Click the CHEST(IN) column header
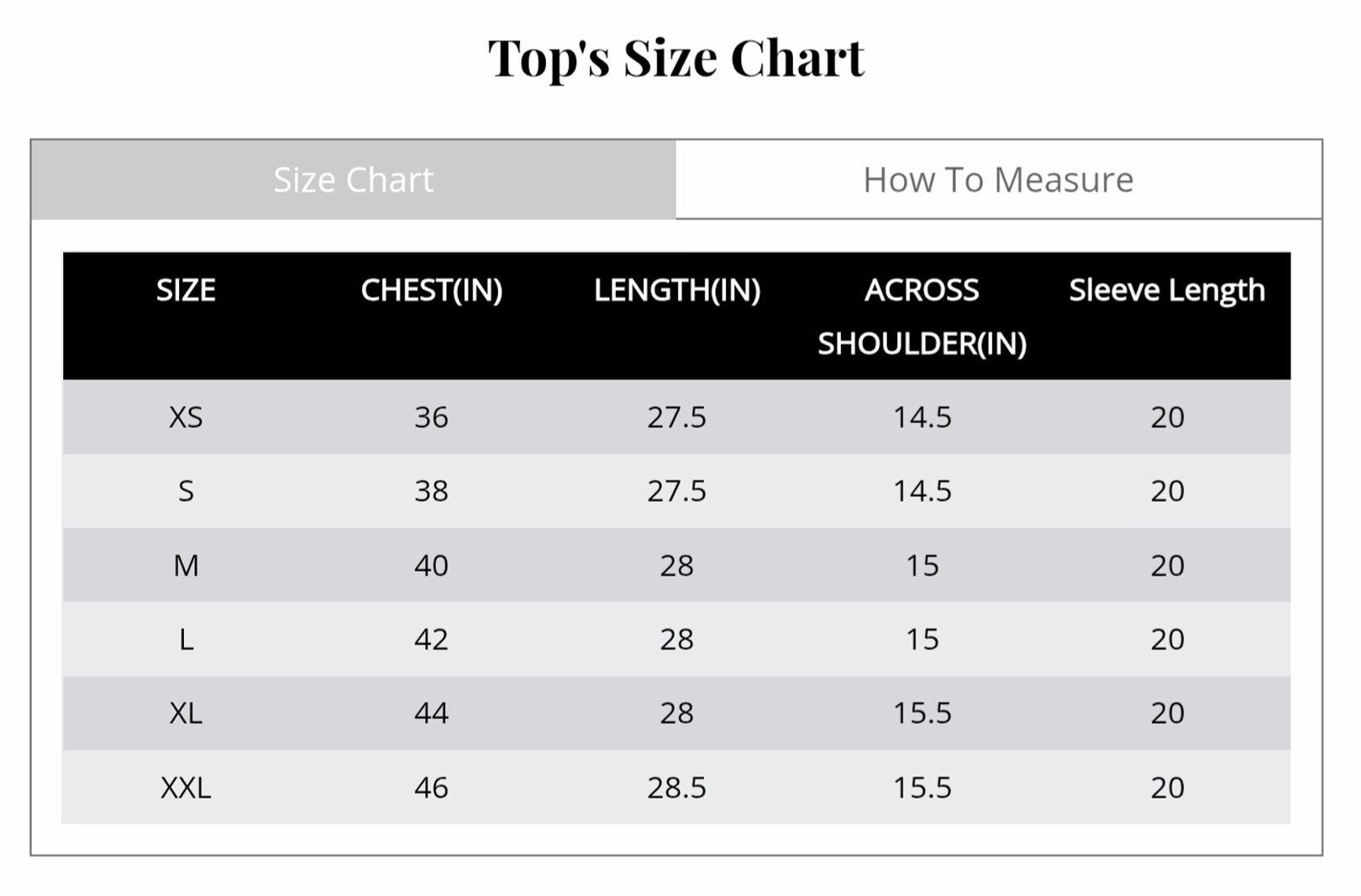Image resolution: width=1361 pixels, height=896 pixels. coord(431,291)
